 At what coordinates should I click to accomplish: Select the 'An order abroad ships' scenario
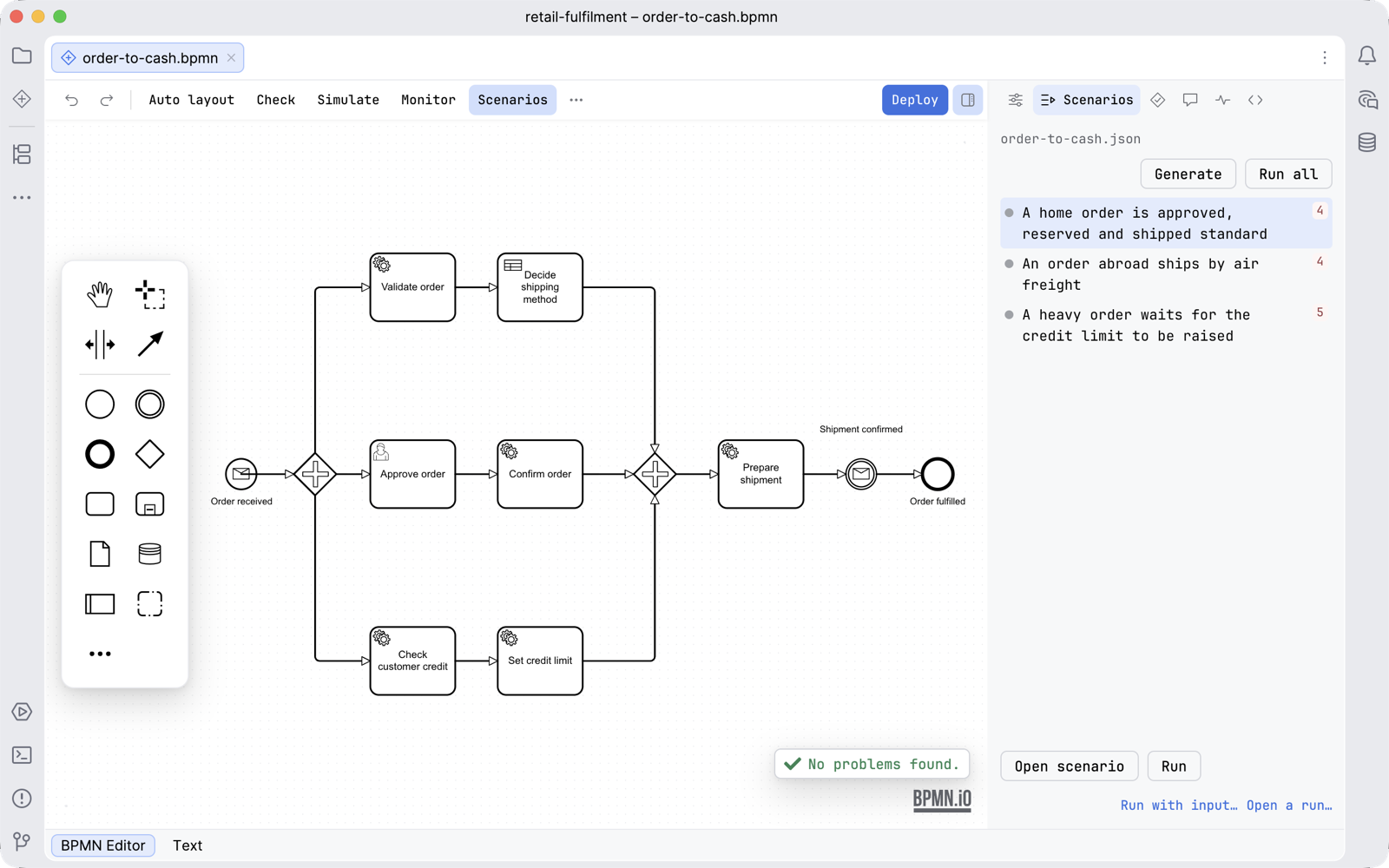pos(1166,274)
